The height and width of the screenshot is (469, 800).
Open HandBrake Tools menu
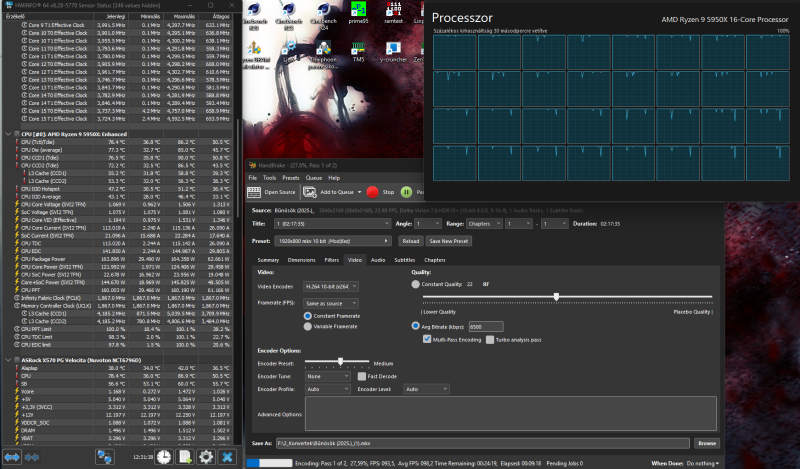tap(269, 178)
